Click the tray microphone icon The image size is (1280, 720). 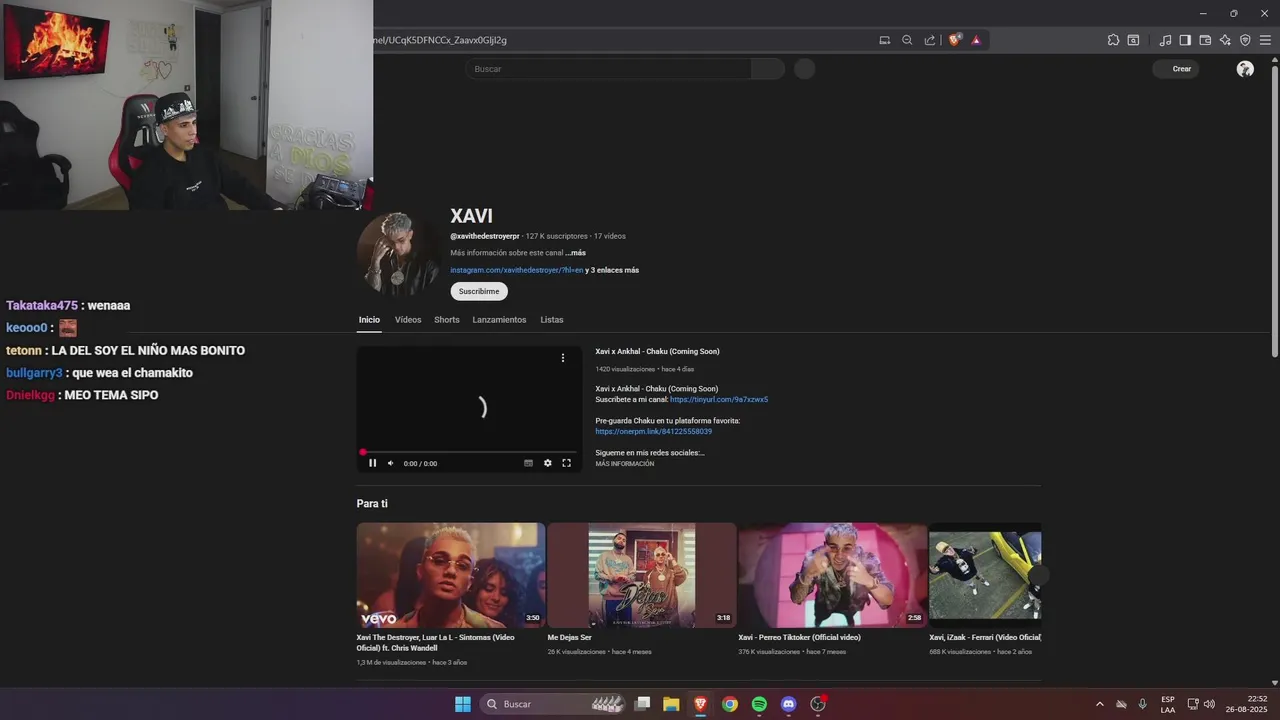click(1143, 704)
